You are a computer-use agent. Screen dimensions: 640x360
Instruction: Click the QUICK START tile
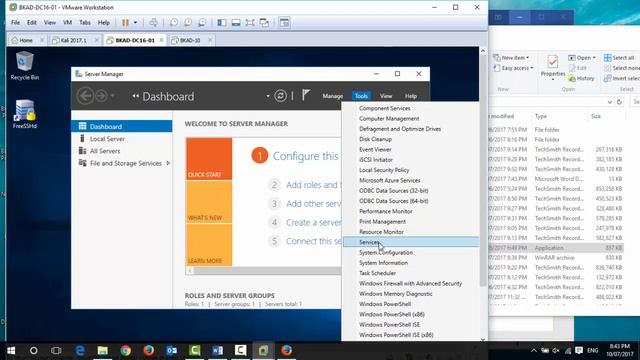pyautogui.click(x=209, y=159)
